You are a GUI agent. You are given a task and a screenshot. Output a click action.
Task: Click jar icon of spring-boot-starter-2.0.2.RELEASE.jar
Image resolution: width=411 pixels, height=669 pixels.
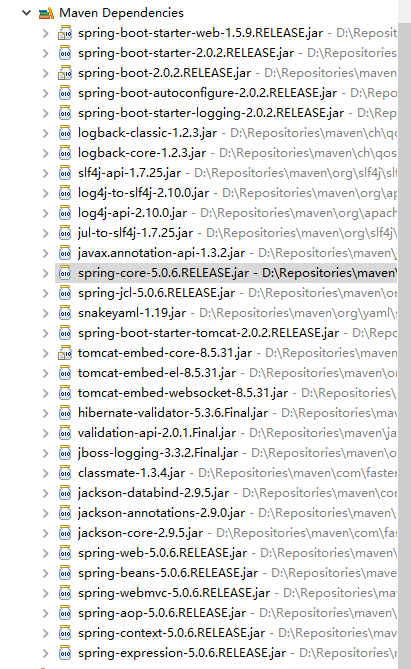click(65, 53)
